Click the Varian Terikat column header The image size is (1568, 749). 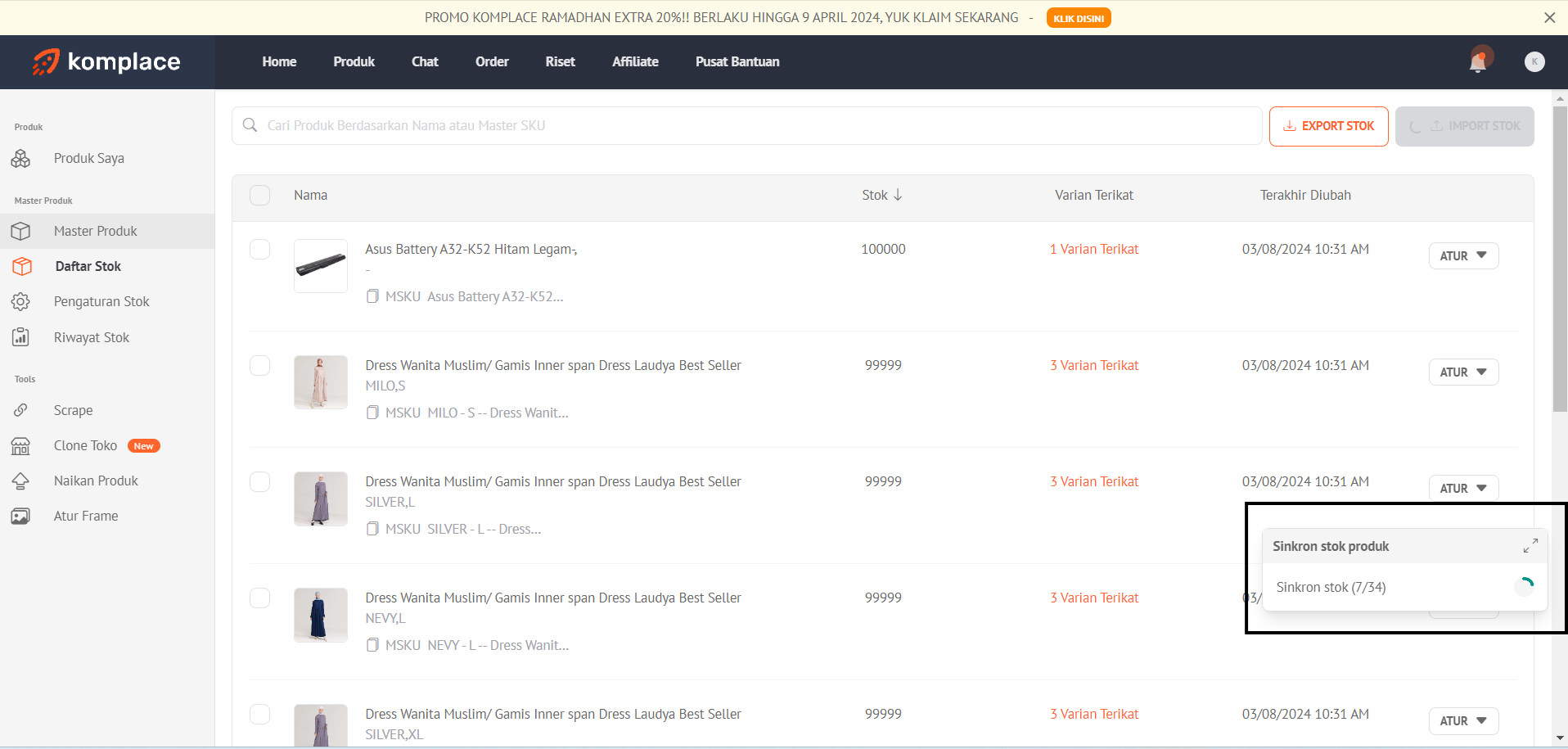pyautogui.click(x=1094, y=195)
